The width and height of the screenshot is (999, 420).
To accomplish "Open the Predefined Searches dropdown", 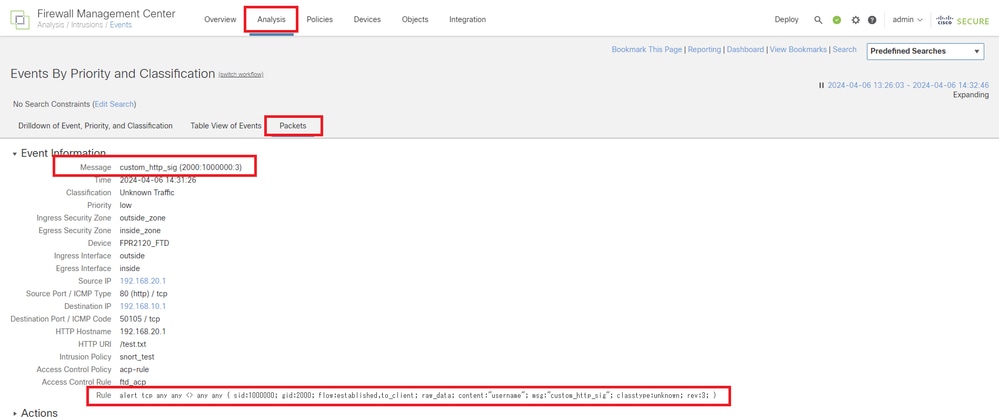I will 925,51.
